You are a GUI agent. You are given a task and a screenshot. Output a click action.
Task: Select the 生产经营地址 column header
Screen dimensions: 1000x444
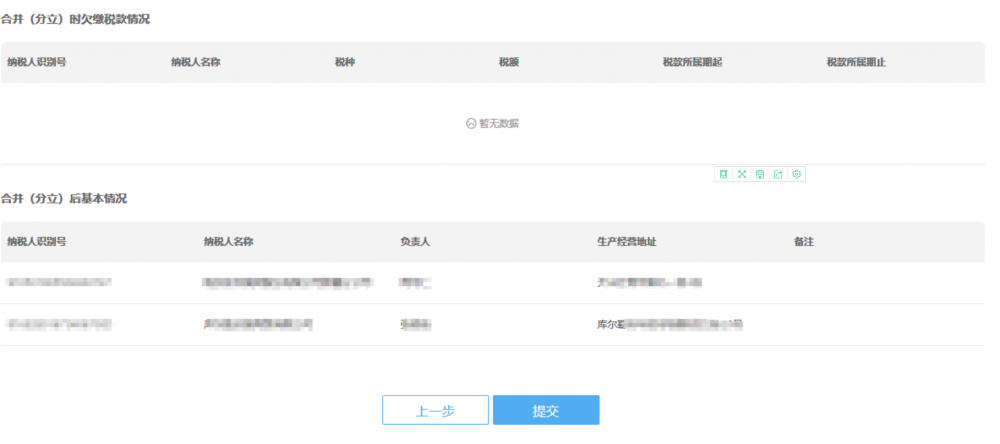626,242
